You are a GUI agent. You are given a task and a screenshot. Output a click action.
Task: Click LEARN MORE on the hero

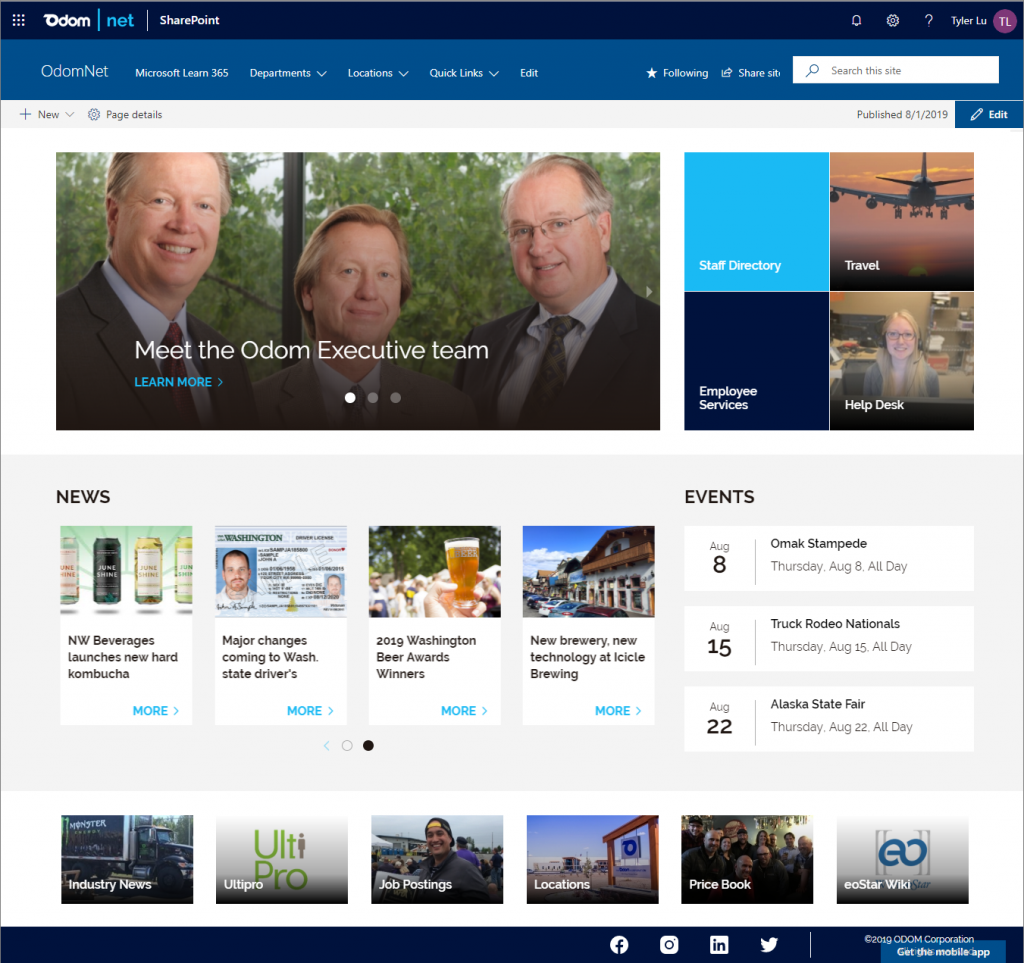click(x=178, y=382)
